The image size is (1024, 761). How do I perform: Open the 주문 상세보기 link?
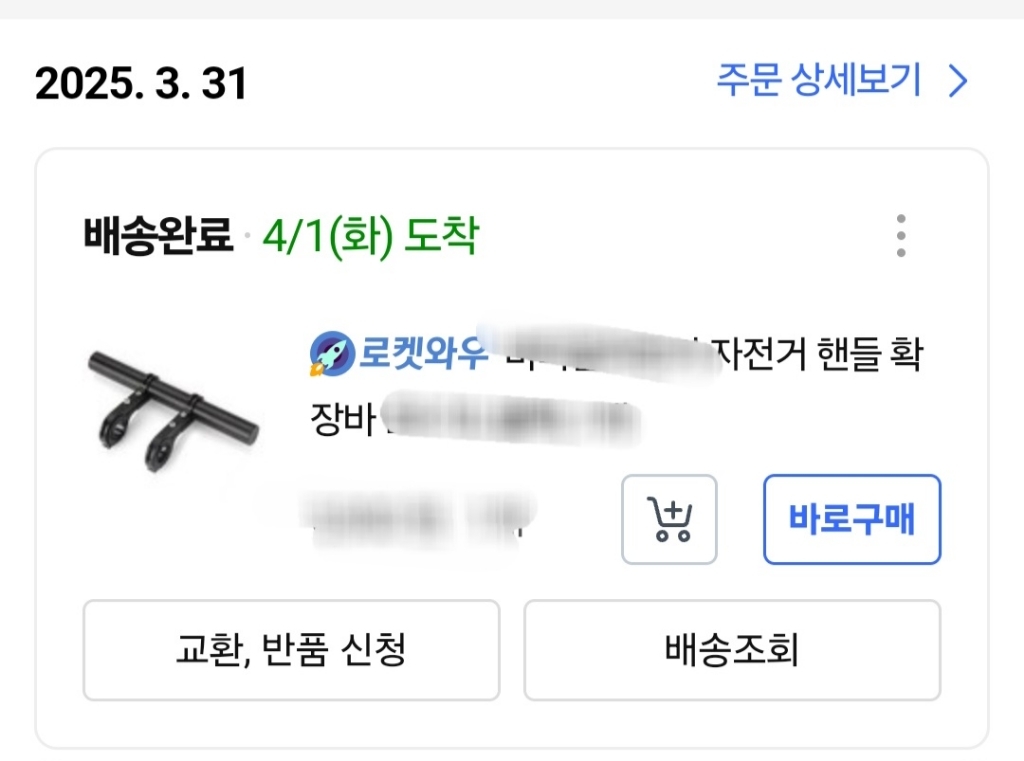pos(818,80)
